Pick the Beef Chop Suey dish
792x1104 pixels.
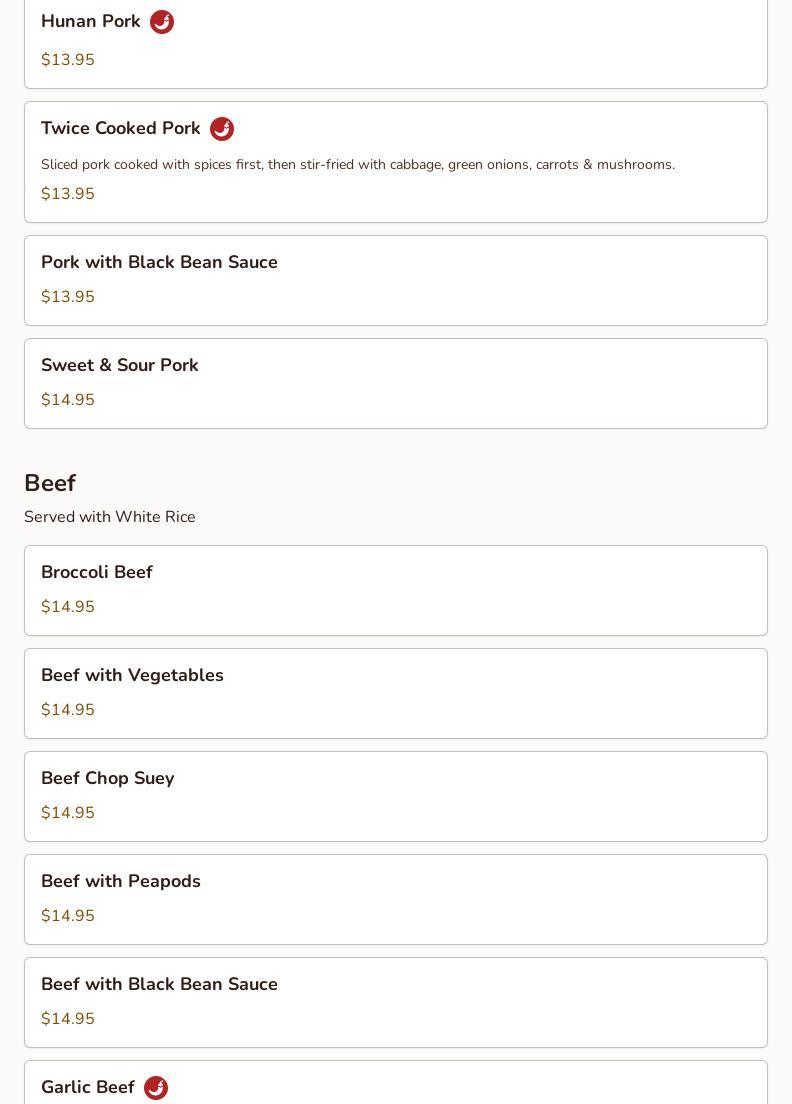108,779
